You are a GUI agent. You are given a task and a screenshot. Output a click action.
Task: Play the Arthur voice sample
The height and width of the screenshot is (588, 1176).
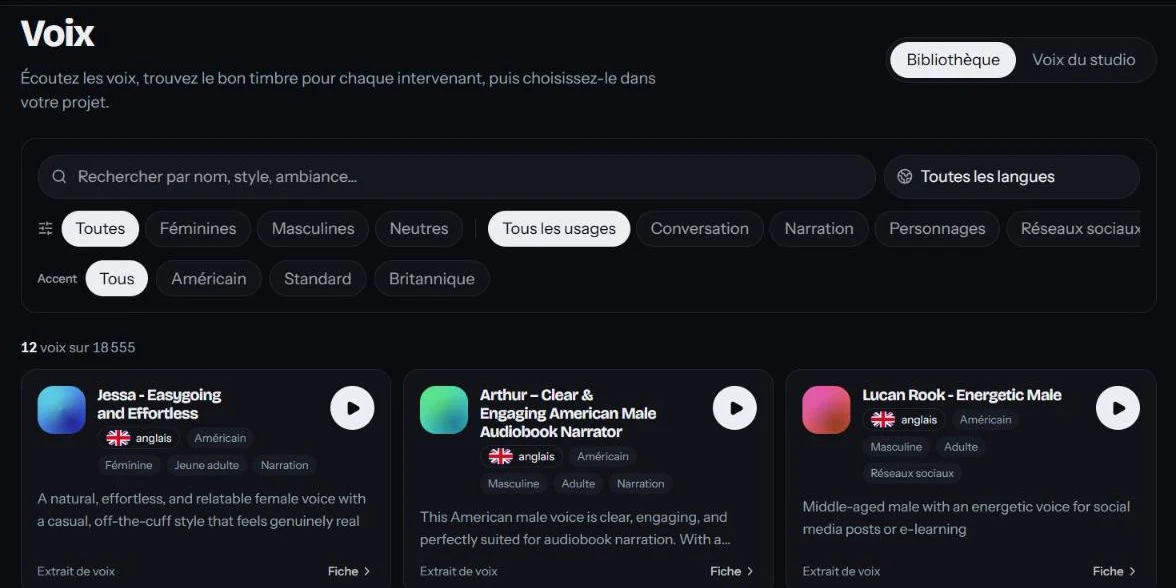tap(734, 408)
